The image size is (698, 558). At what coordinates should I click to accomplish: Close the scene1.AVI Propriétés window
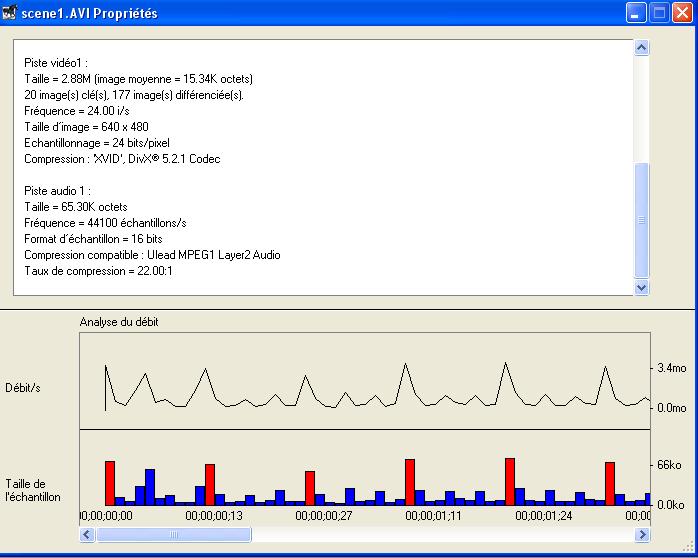point(682,12)
